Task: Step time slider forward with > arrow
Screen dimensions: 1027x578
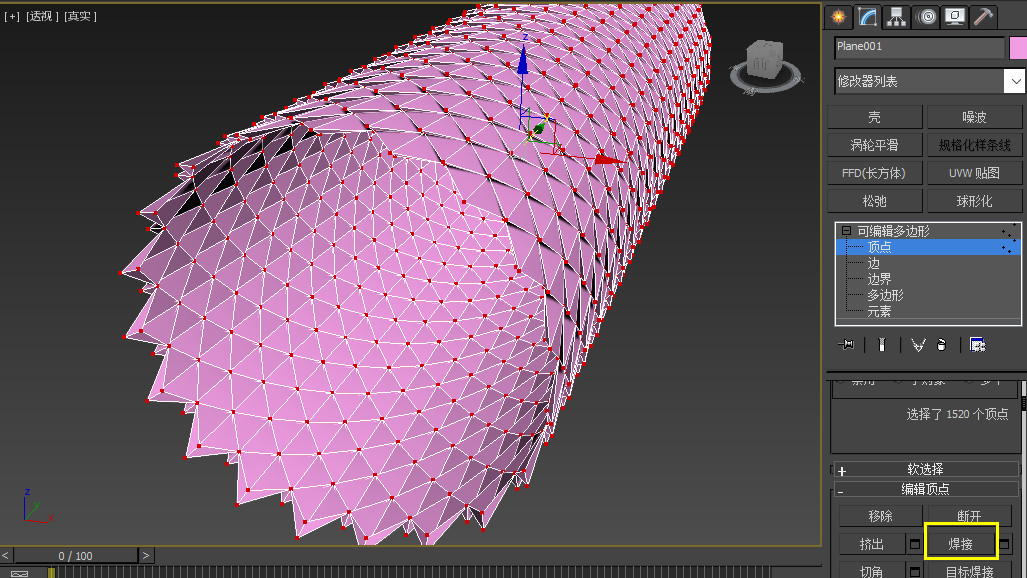Action: (146, 556)
